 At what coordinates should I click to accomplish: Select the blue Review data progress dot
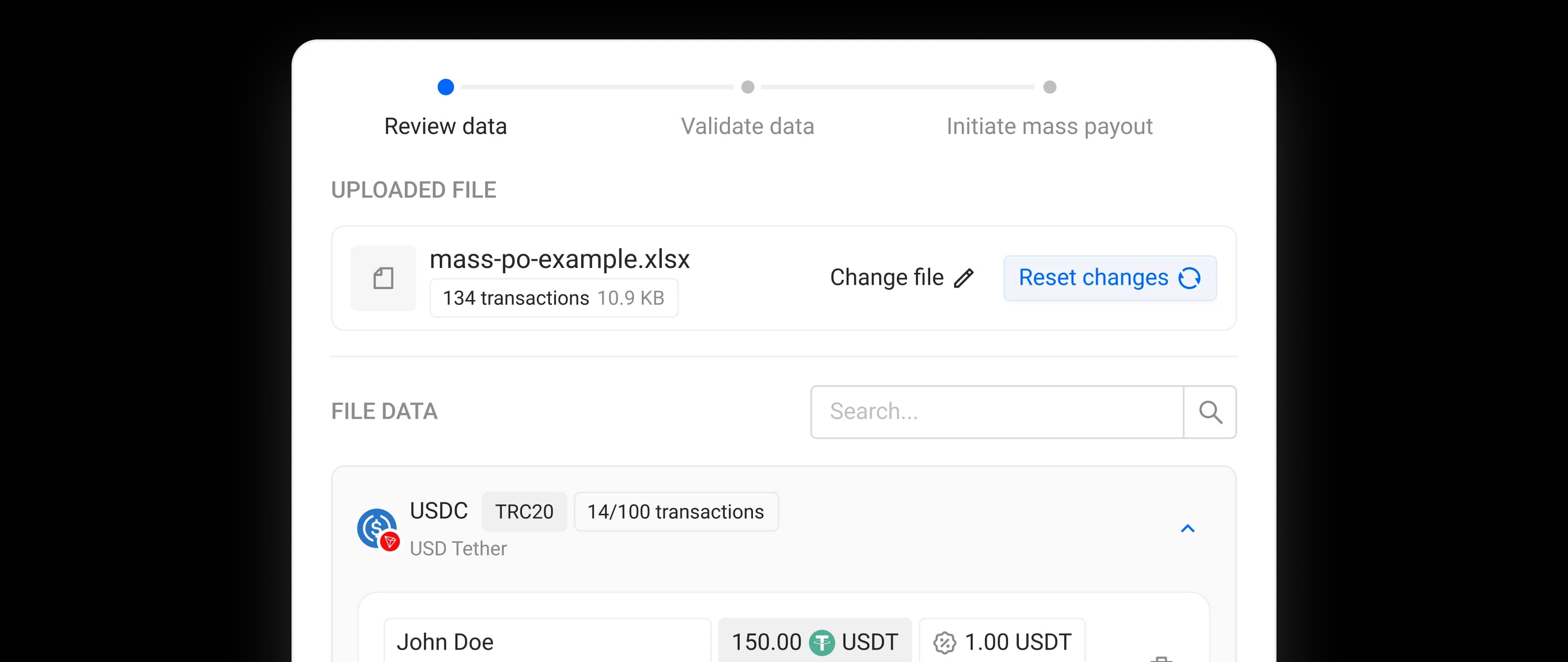point(446,87)
